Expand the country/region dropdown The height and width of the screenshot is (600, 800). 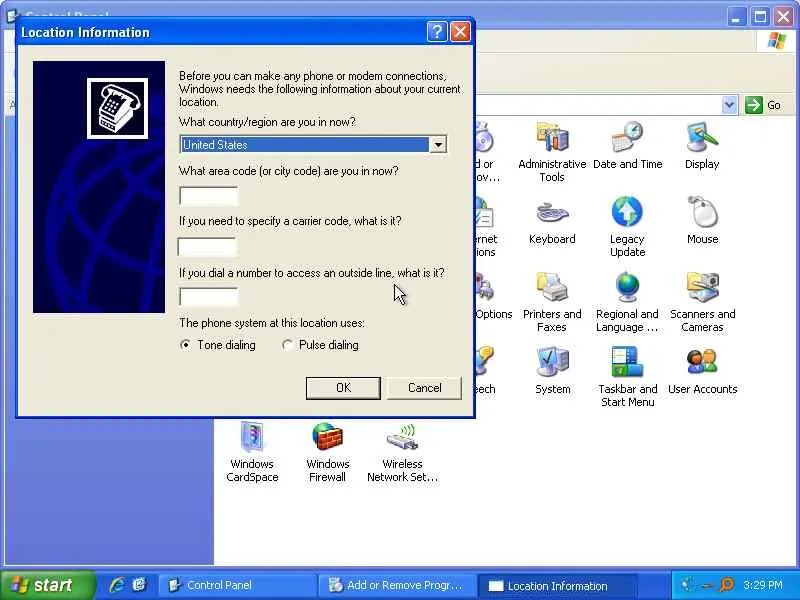pyautogui.click(x=438, y=145)
